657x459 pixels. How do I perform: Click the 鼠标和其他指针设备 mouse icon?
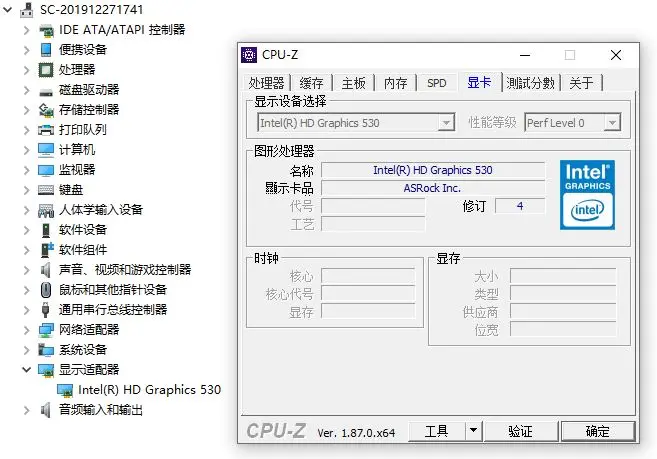46,290
